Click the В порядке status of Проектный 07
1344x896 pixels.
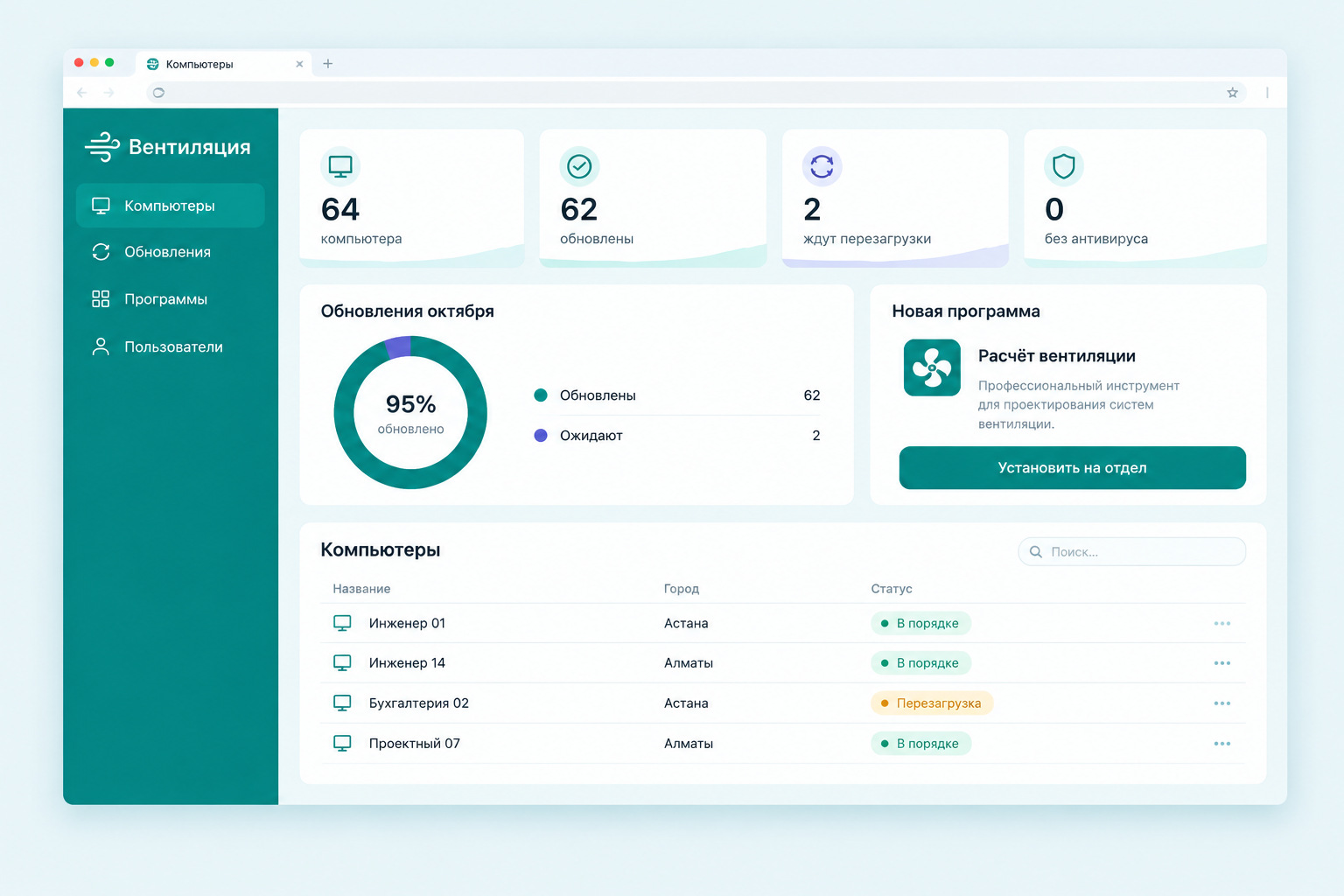coord(920,744)
